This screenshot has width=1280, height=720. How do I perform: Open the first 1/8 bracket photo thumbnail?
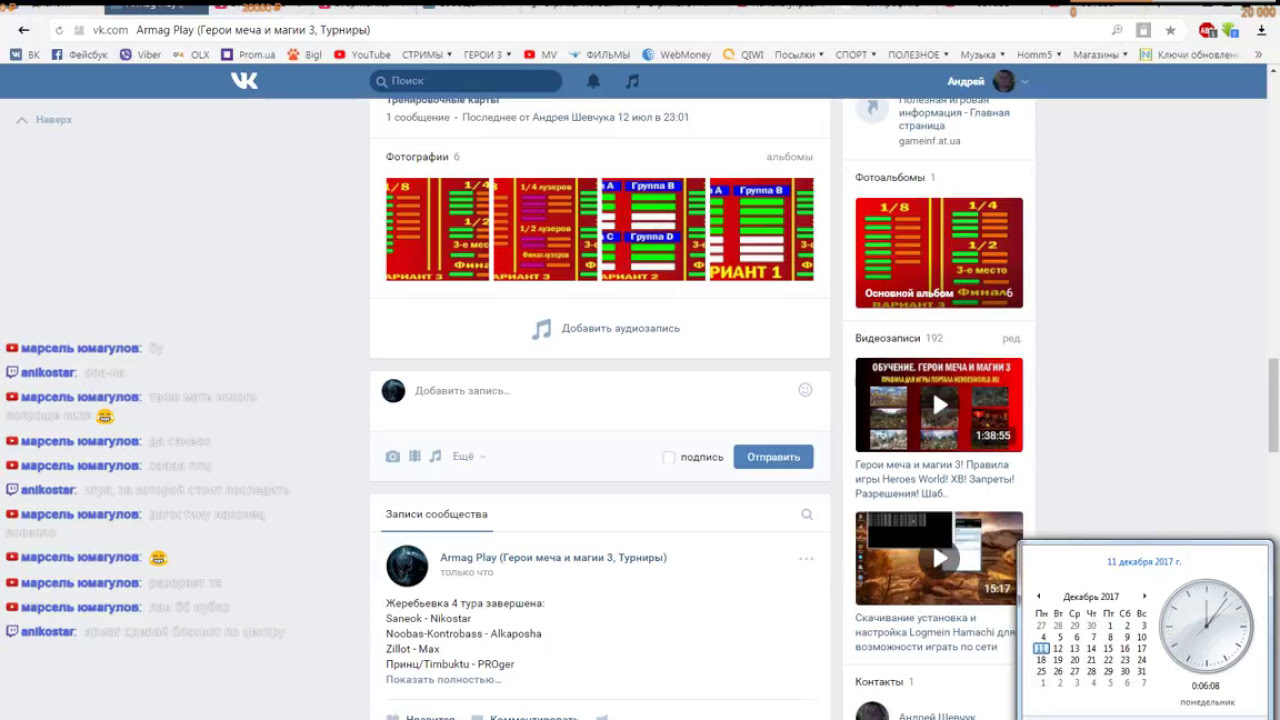[438, 229]
